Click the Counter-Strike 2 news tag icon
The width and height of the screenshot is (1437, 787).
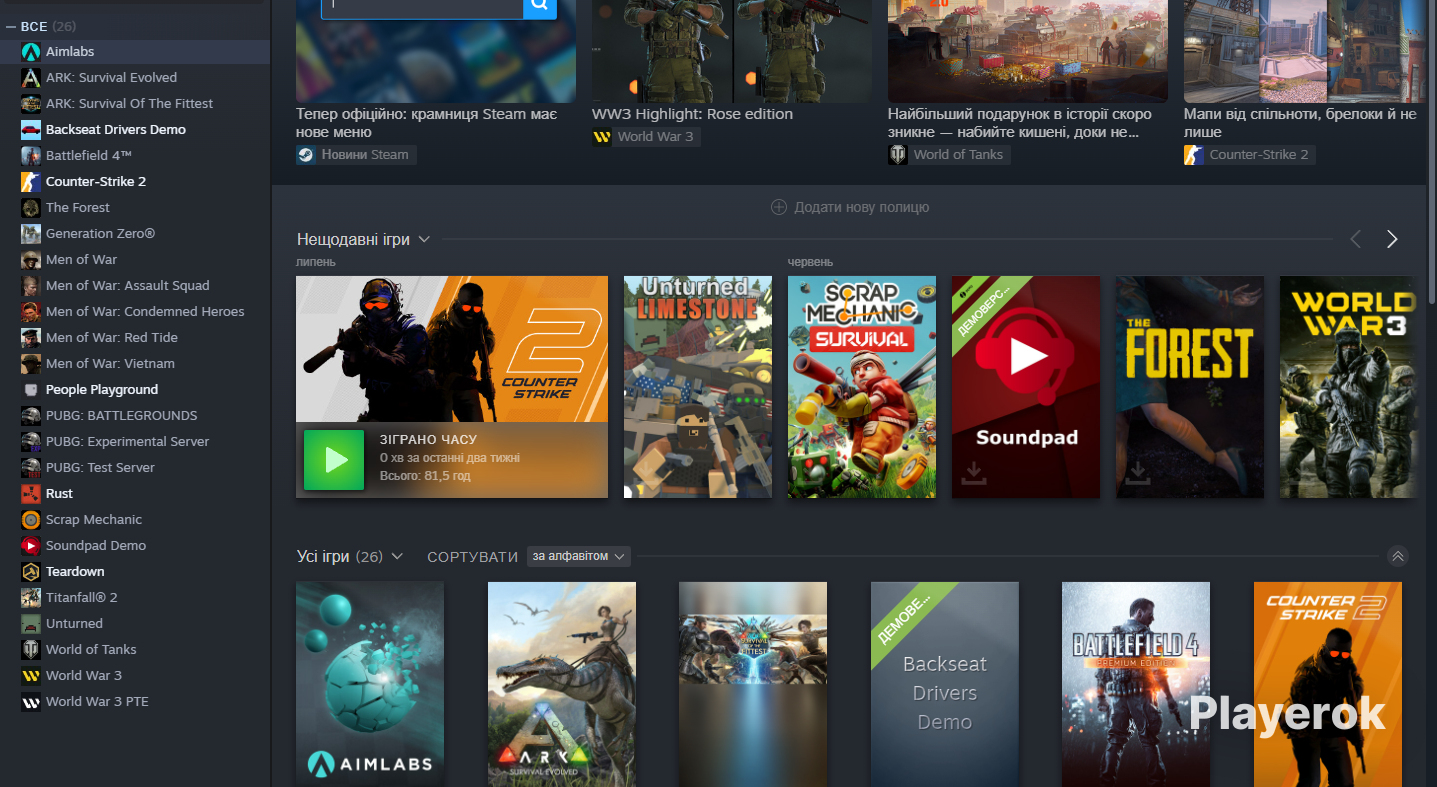tap(1194, 155)
